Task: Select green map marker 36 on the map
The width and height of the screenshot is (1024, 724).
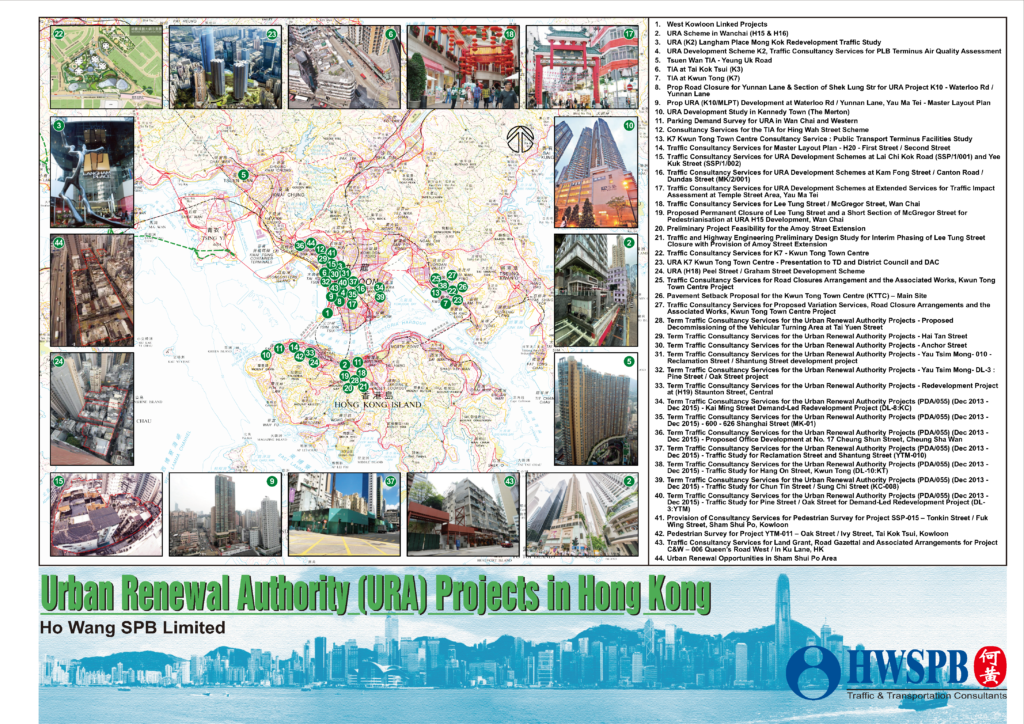Action: (300, 245)
